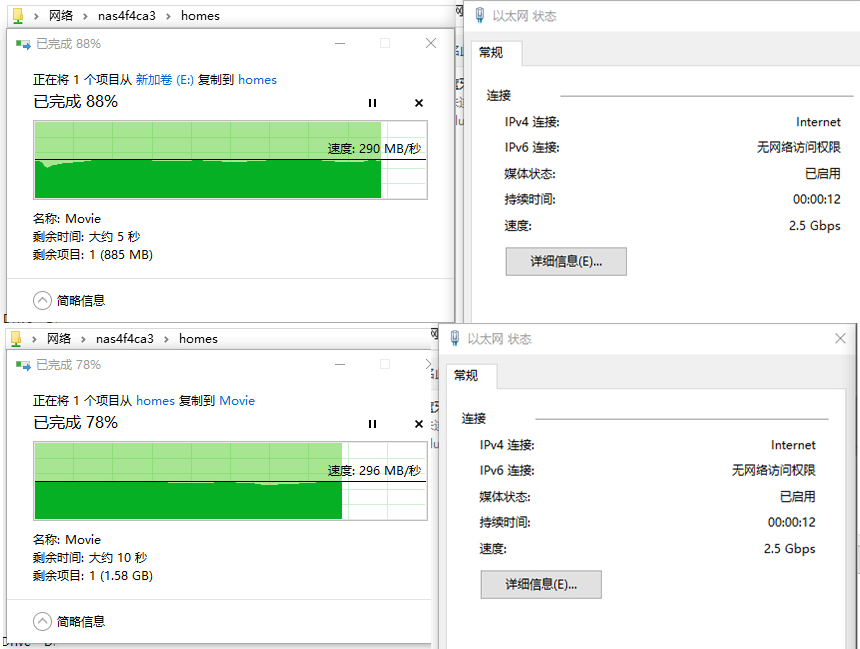Click Ethernet icon in upper 以太网 状态 title
The image size is (860, 649).
480,16
